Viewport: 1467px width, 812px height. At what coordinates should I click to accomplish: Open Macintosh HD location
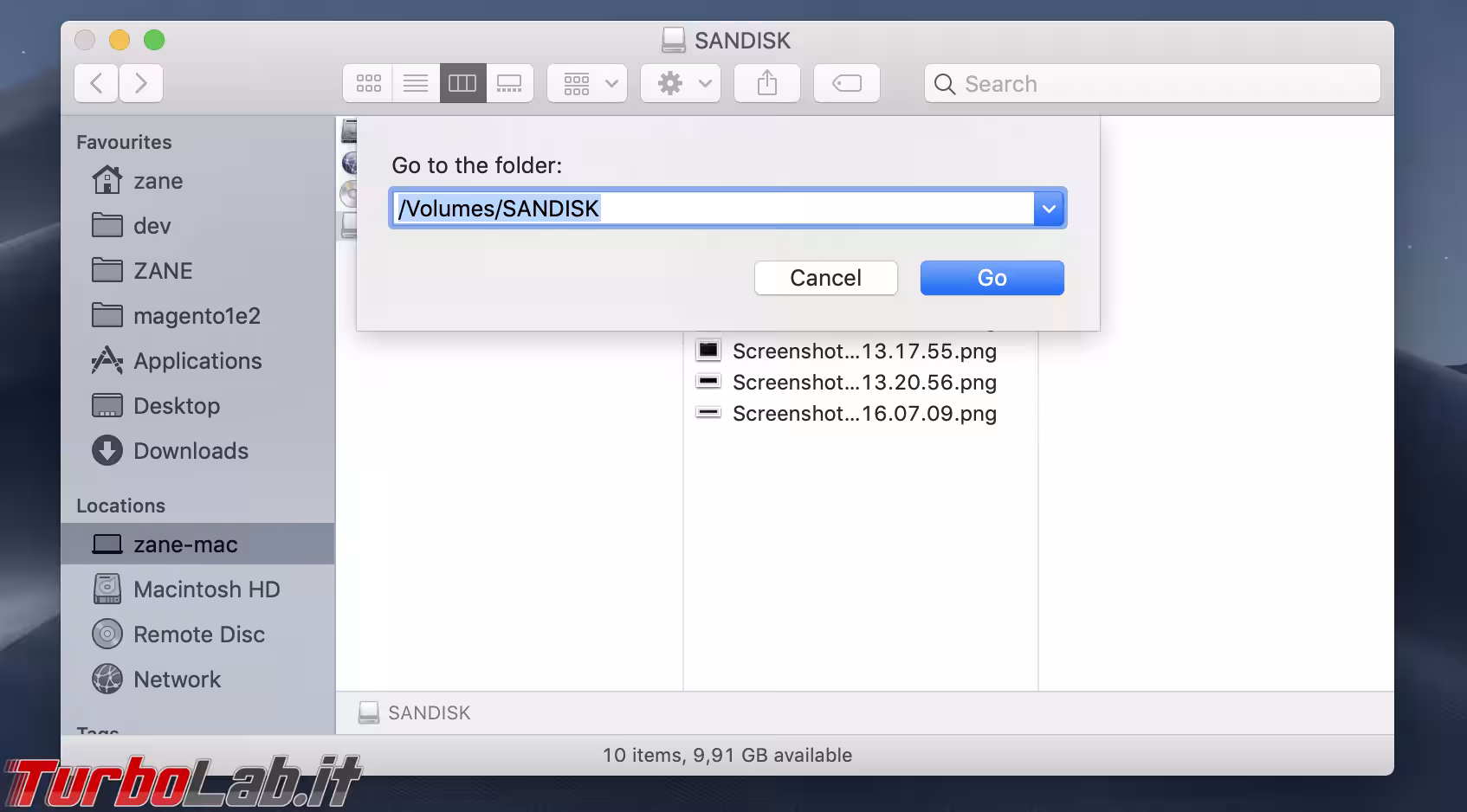[197, 590]
